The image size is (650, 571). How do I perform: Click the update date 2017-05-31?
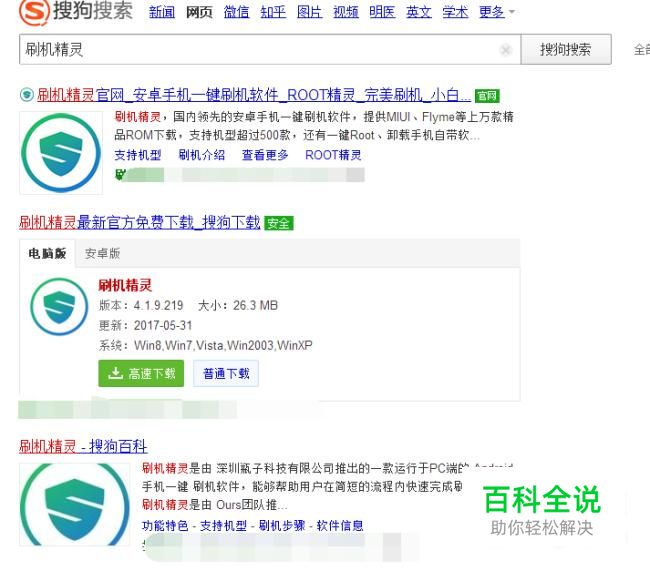[163, 326]
